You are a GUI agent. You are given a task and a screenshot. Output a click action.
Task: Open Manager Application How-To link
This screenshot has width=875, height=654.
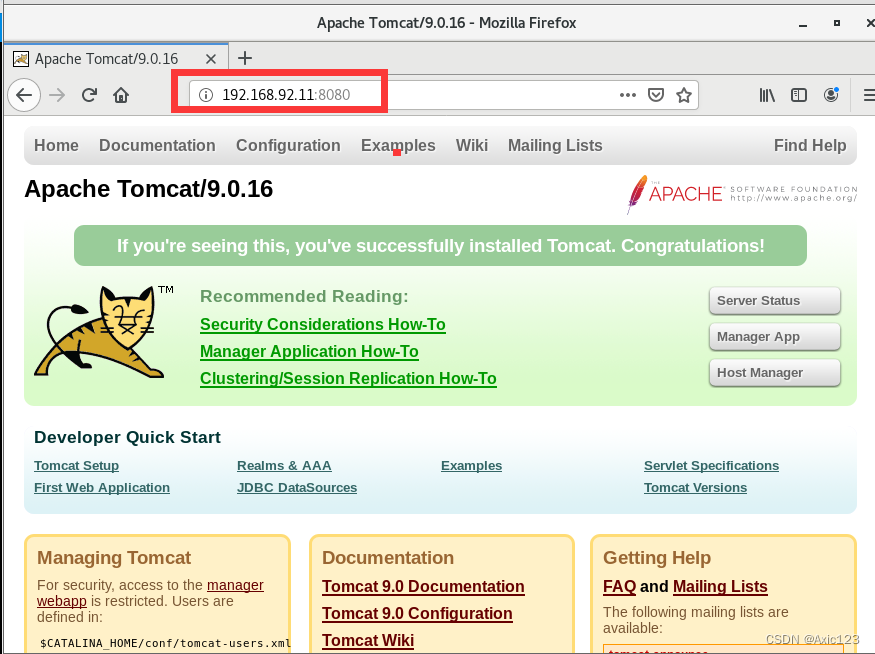309,352
